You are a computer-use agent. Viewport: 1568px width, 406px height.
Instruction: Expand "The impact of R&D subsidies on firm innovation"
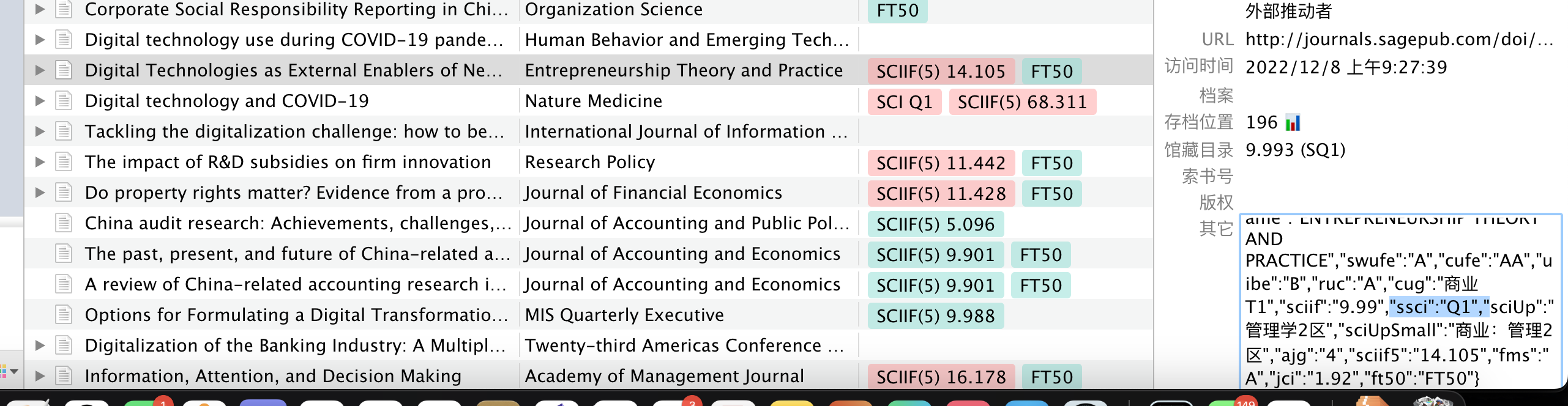(x=40, y=162)
